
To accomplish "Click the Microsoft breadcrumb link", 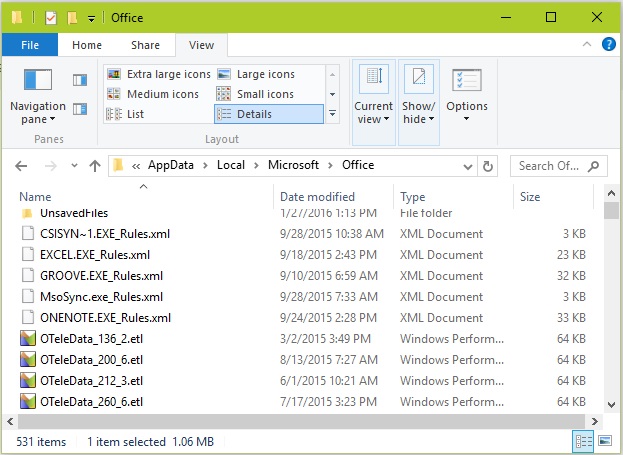I will [x=293, y=165].
